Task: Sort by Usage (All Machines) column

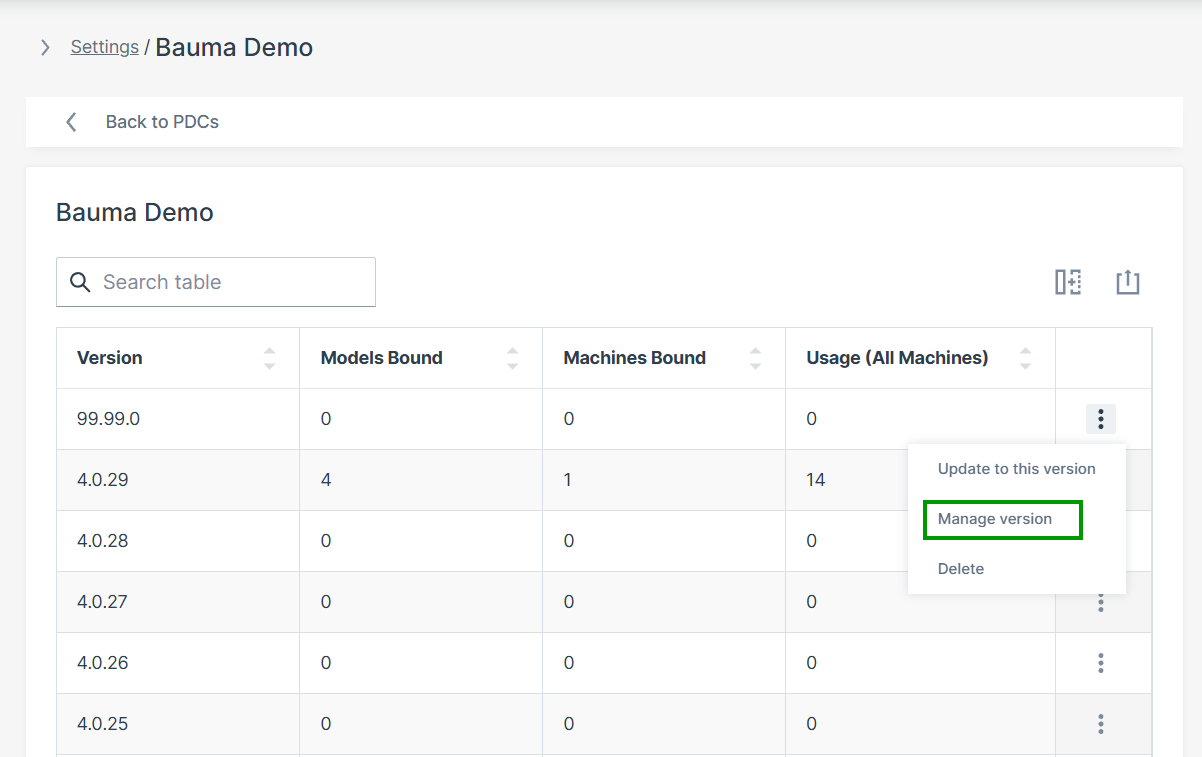Action: coord(1025,358)
